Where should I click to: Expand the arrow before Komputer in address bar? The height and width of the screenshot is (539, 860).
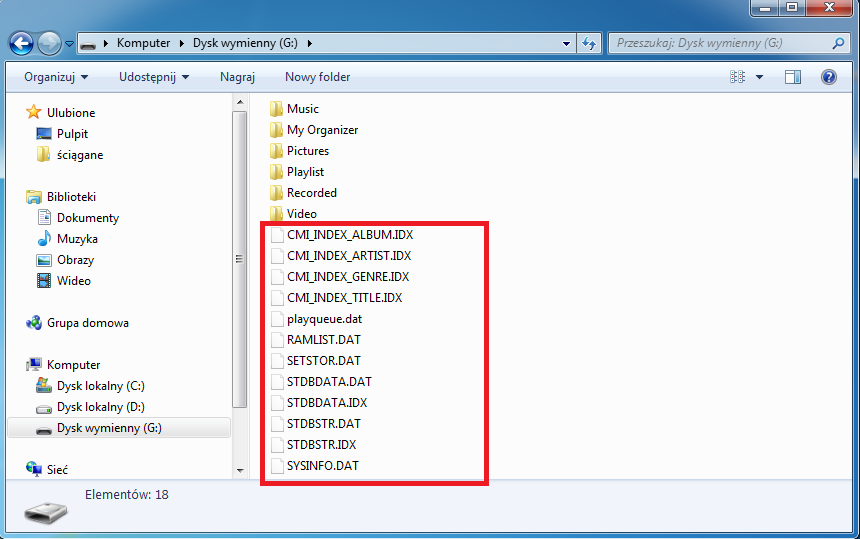coord(106,43)
